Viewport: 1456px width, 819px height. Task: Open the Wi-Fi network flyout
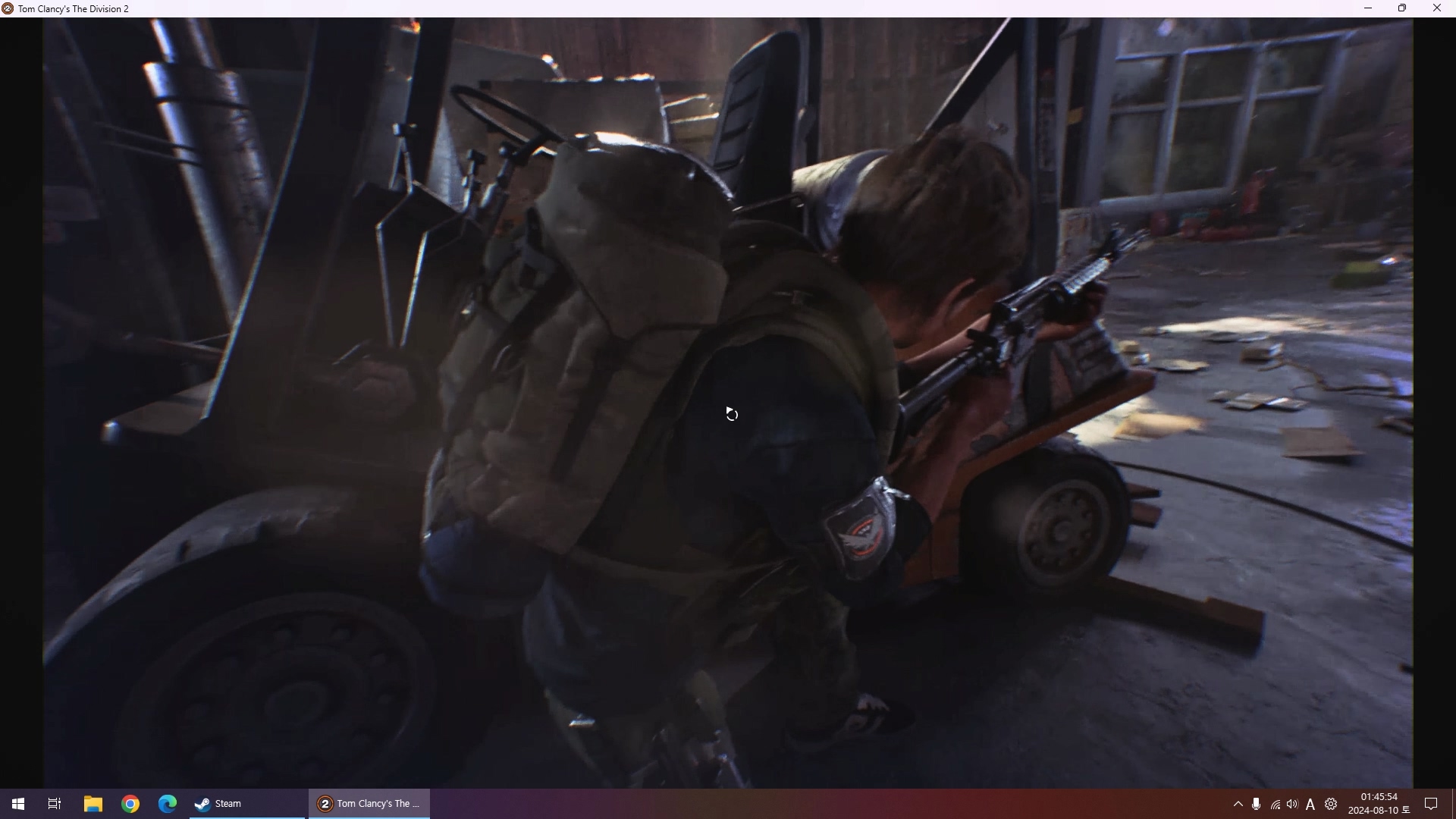(x=1275, y=805)
